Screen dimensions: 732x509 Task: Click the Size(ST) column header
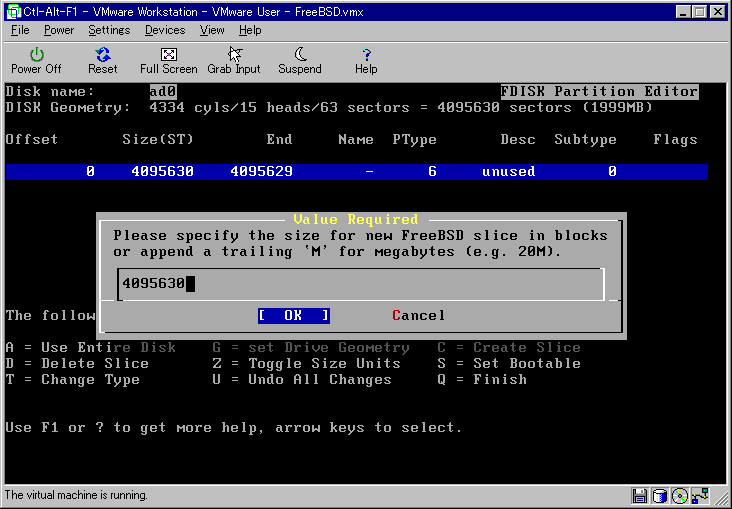(x=158, y=140)
